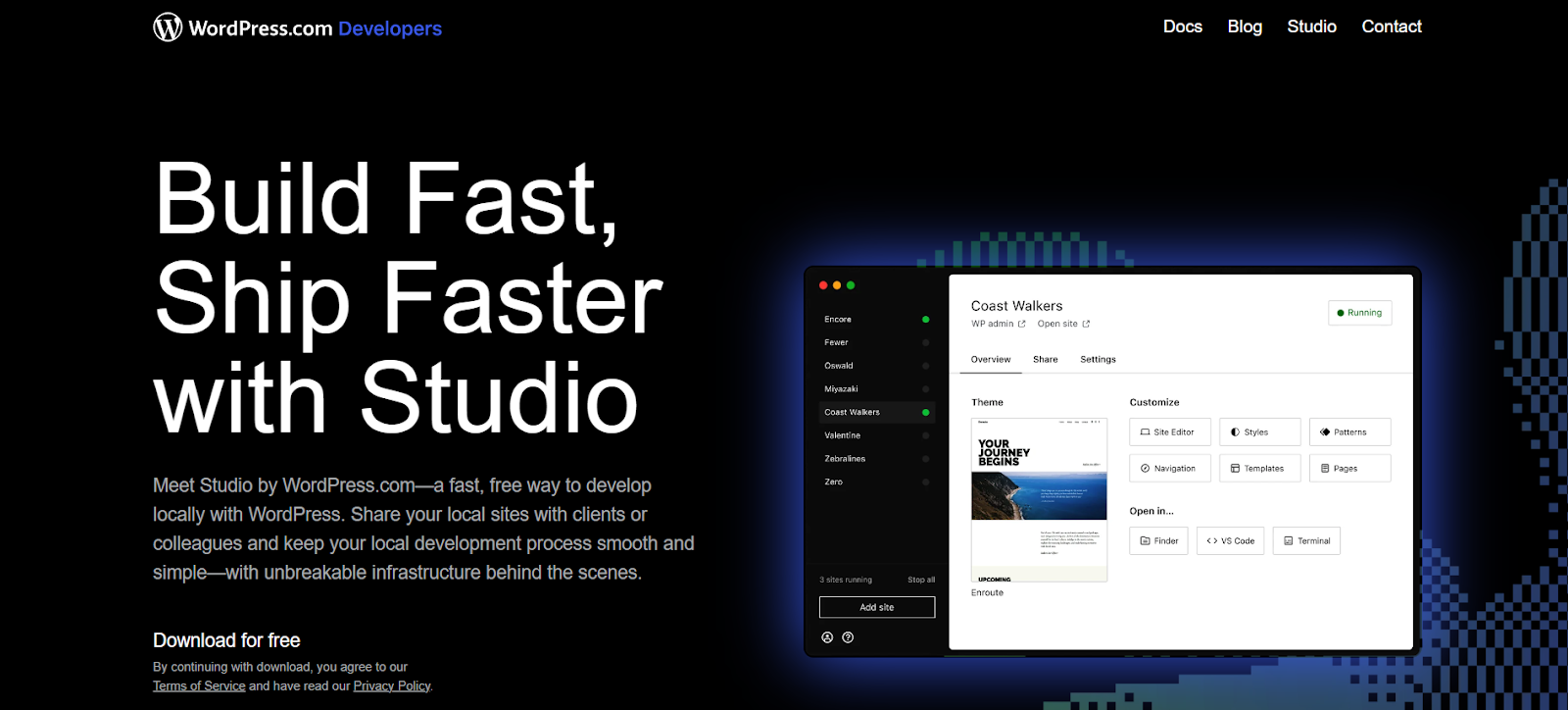Open the Styles customize button
Screen dimensions: 1568x710
[x=1260, y=432]
